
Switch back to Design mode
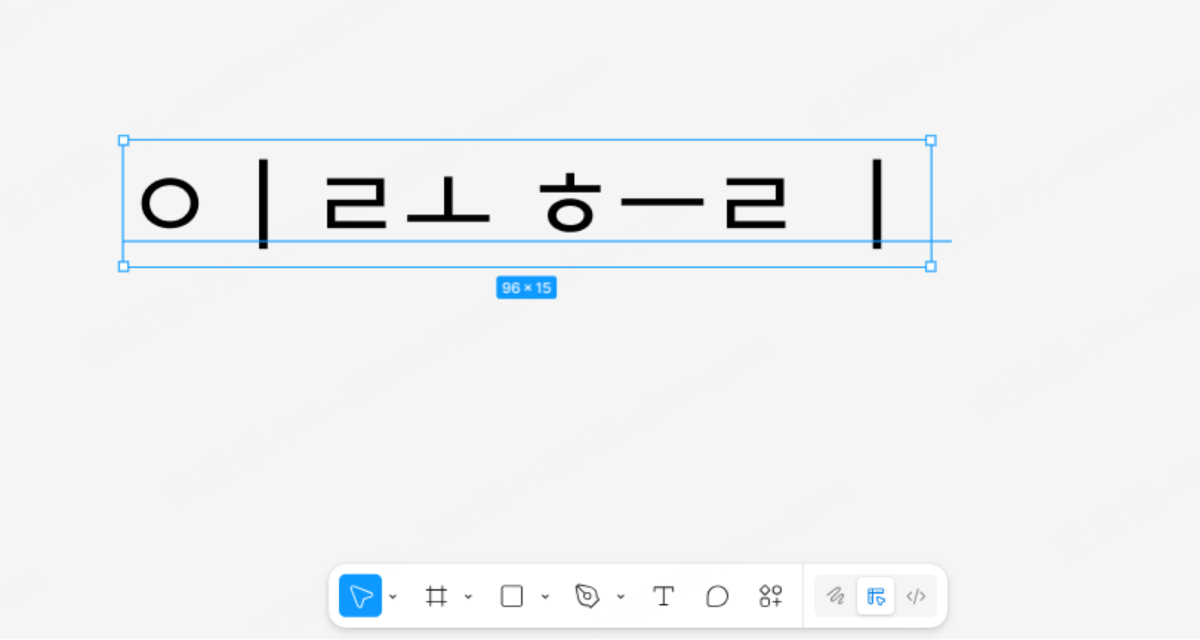tap(876, 595)
